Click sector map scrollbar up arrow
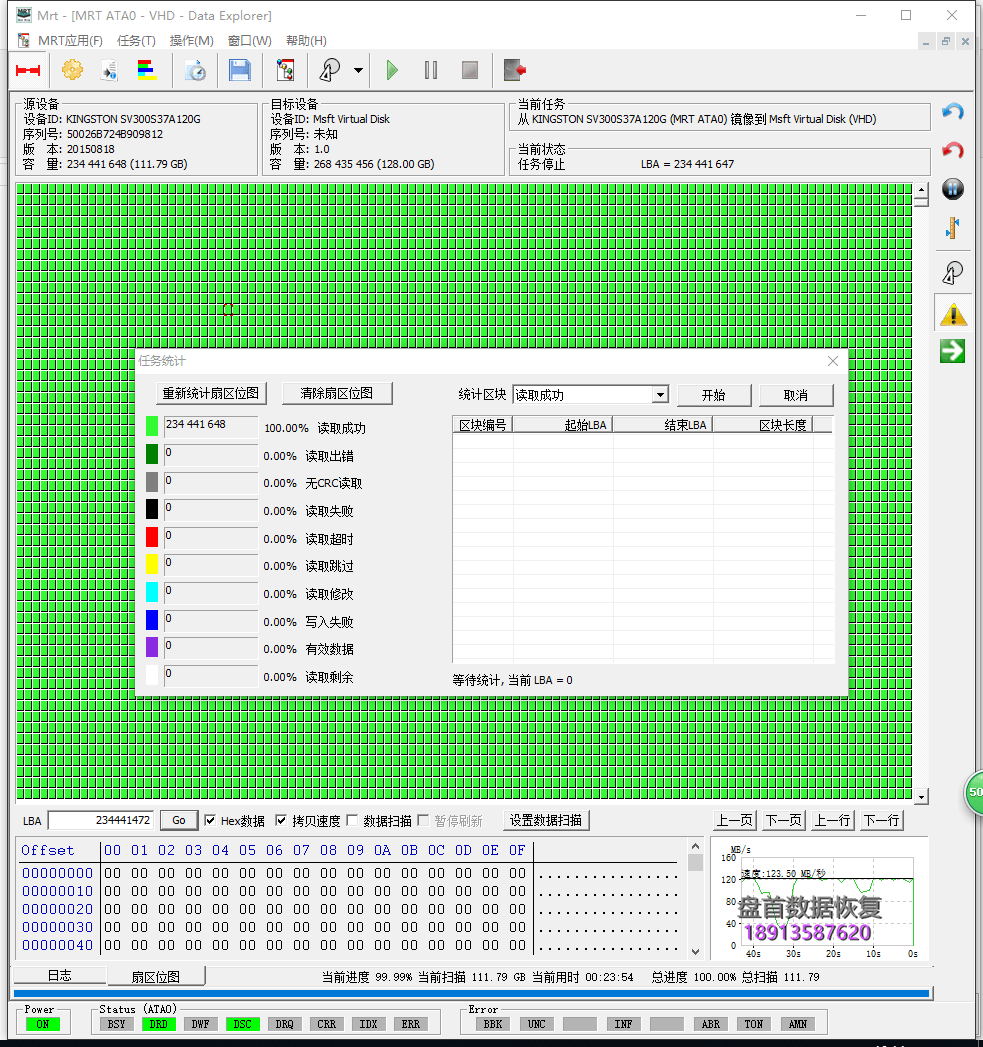 922,190
